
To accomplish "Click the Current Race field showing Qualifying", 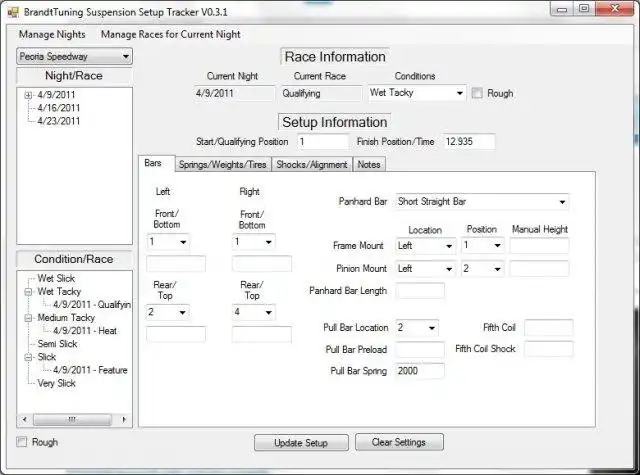I will [x=321, y=93].
